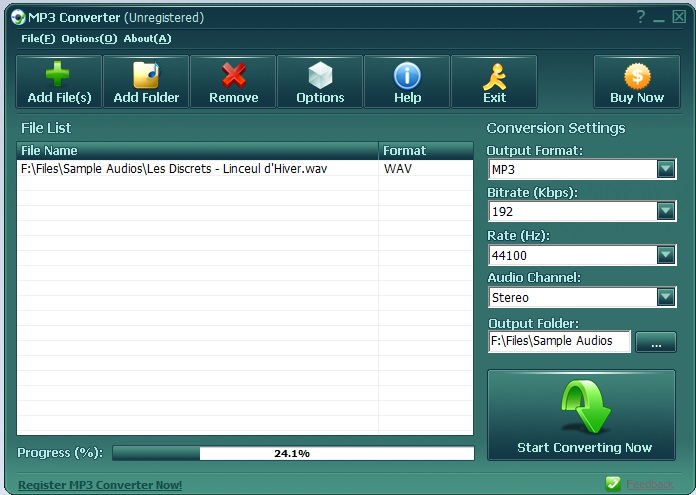Click the File Name column header

[198, 151]
